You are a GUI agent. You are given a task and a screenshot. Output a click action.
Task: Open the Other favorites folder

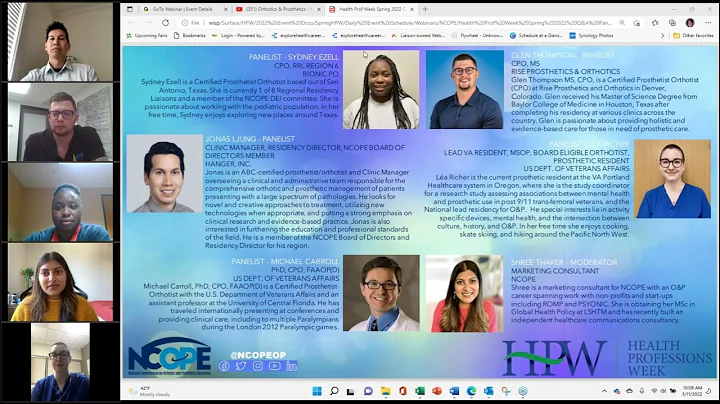[693, 35]
